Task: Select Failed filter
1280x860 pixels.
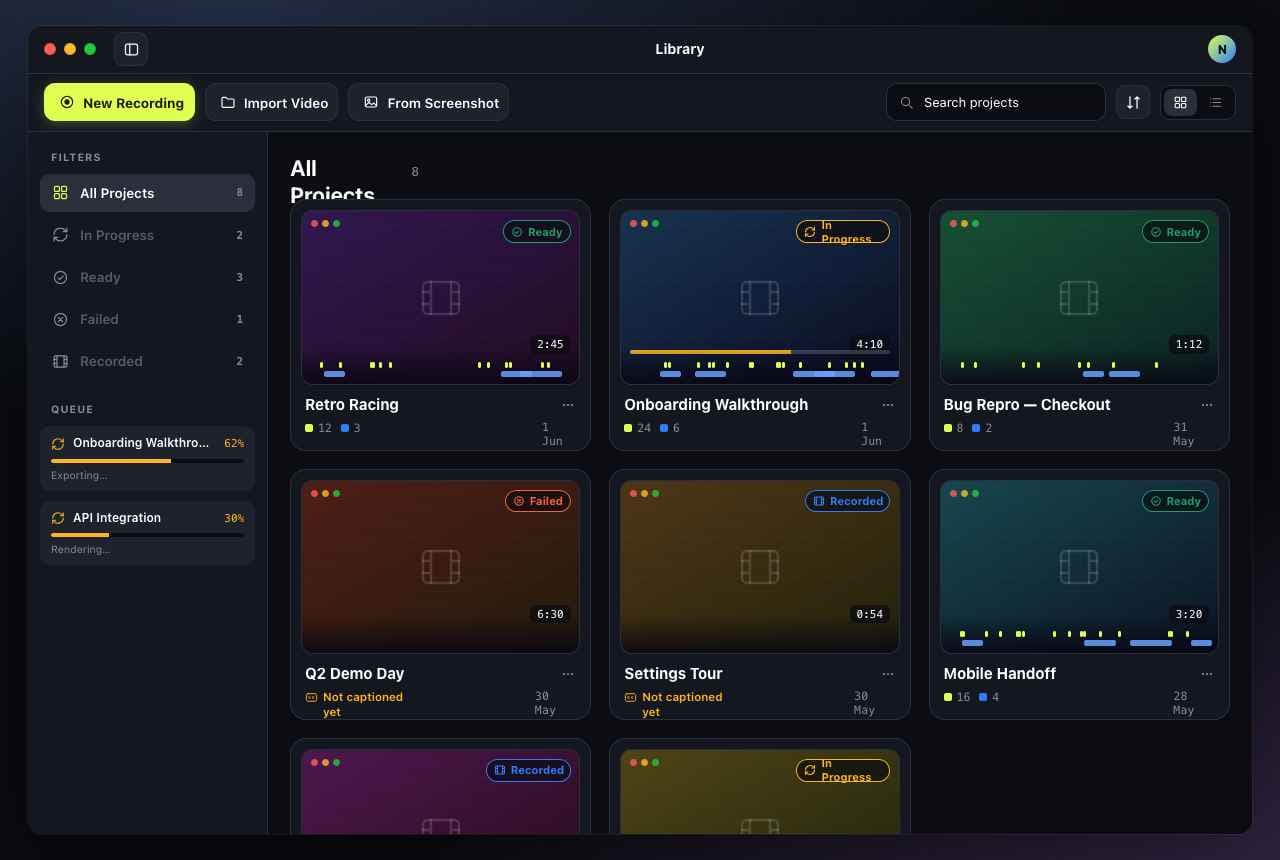Action: [147, 319]
